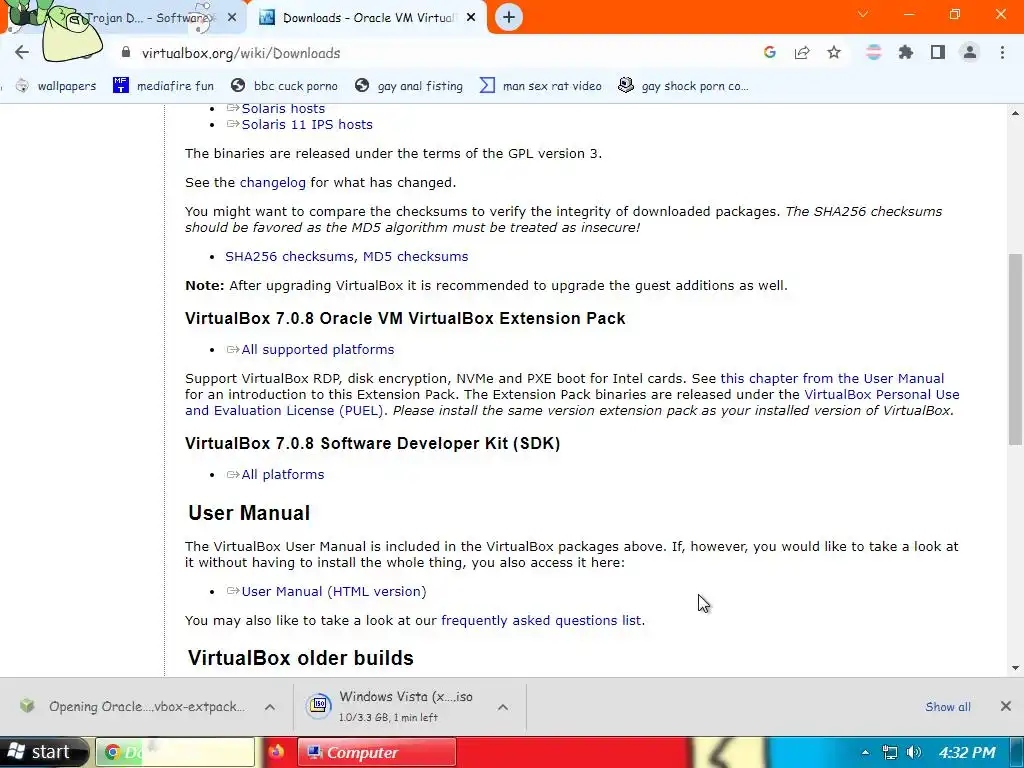The image size is (1024, 768).
Task: Click the striped extension icon beside star
Action: pos(873,52)
